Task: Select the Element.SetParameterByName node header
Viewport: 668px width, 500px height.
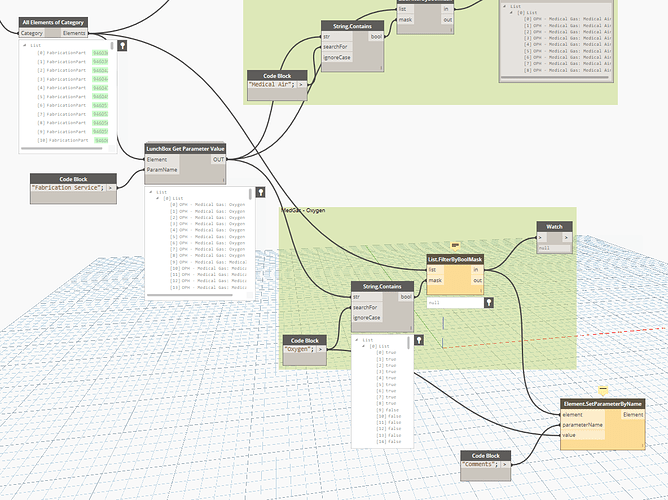Action: point(602,404)
